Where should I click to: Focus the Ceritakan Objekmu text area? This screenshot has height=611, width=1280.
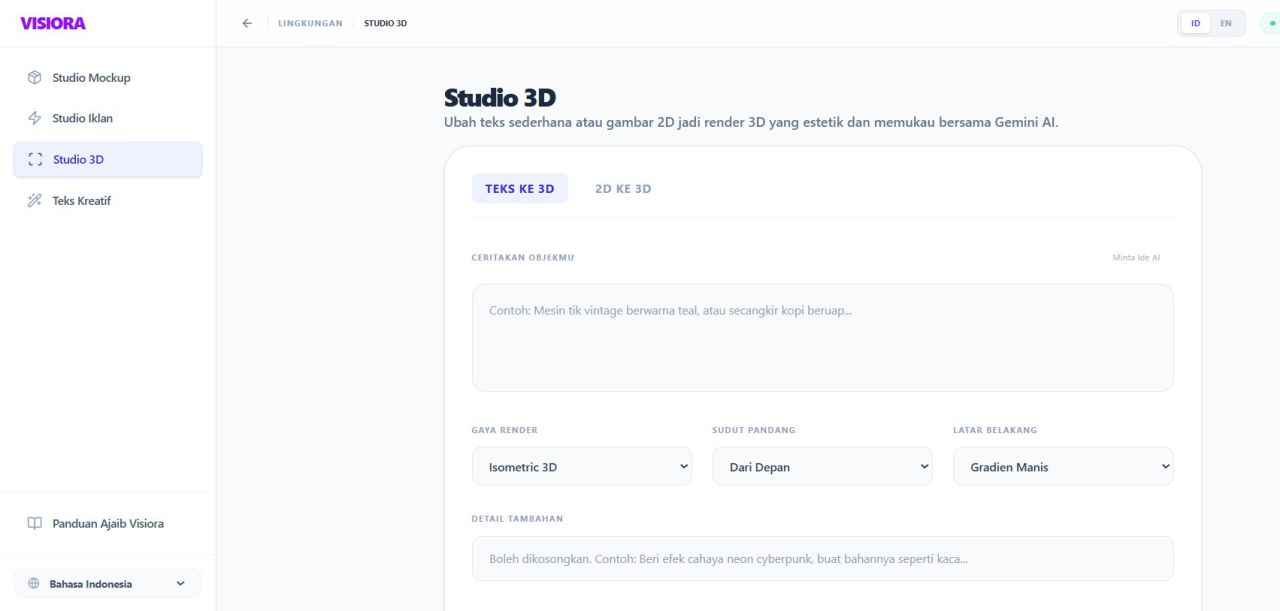pyautogui.click(x=822, y=337)
